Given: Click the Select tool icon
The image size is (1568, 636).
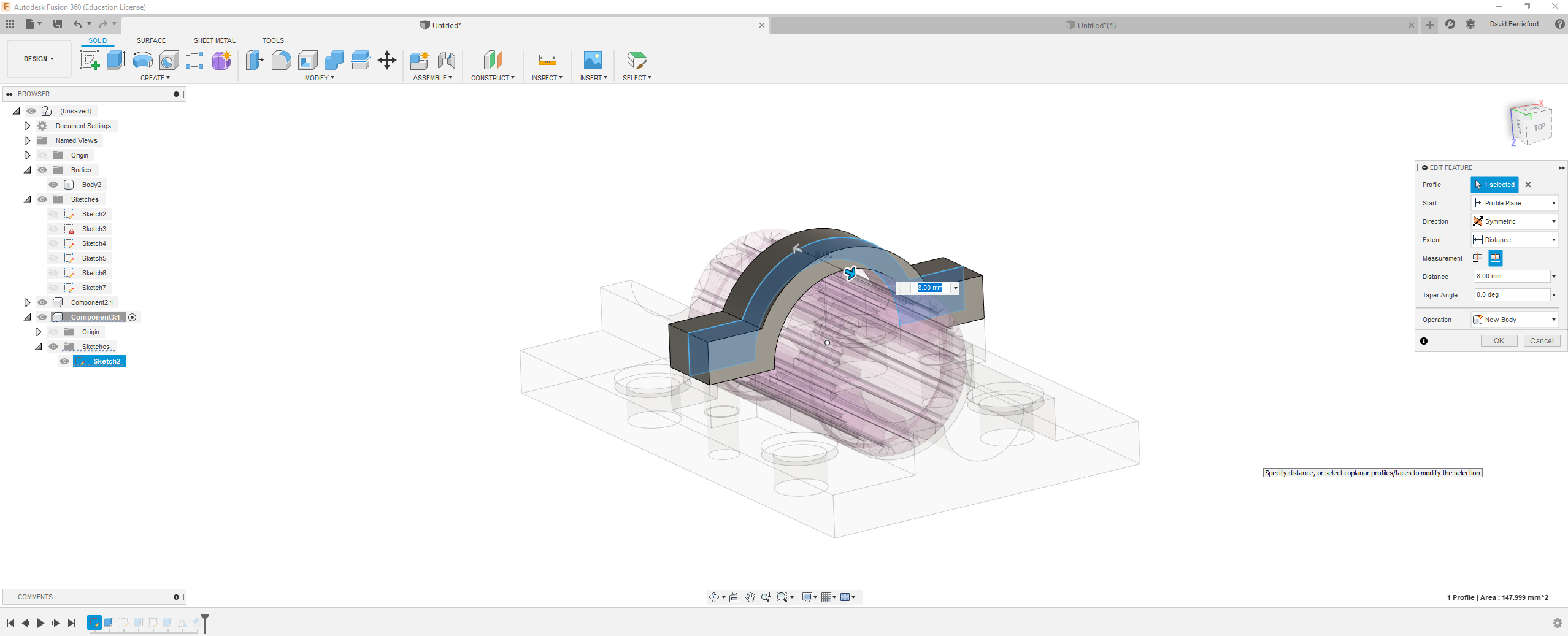Looking at the screenshot, I should tap(637, 60).
